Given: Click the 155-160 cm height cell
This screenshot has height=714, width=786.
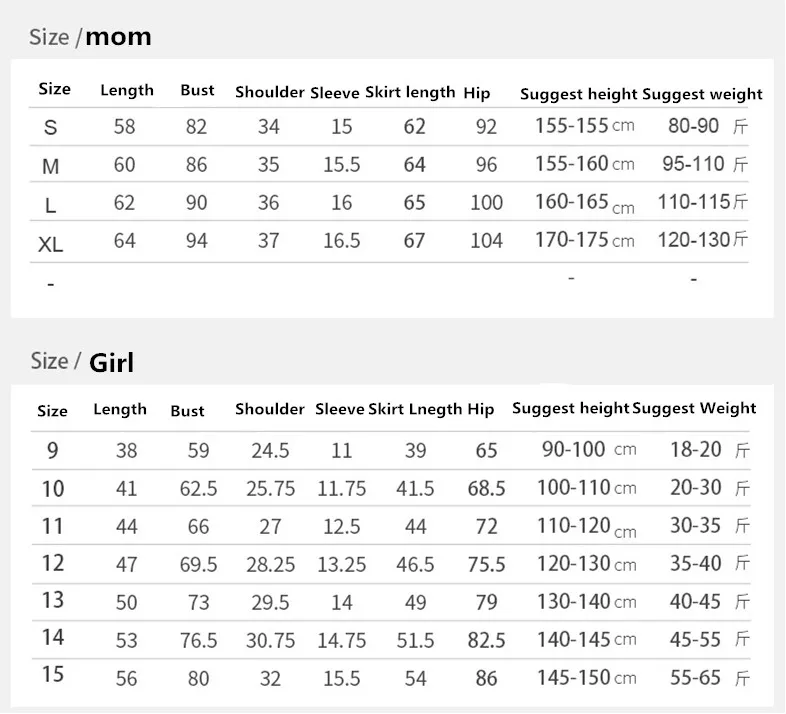Looking at the screenshot, I should 584,163.
